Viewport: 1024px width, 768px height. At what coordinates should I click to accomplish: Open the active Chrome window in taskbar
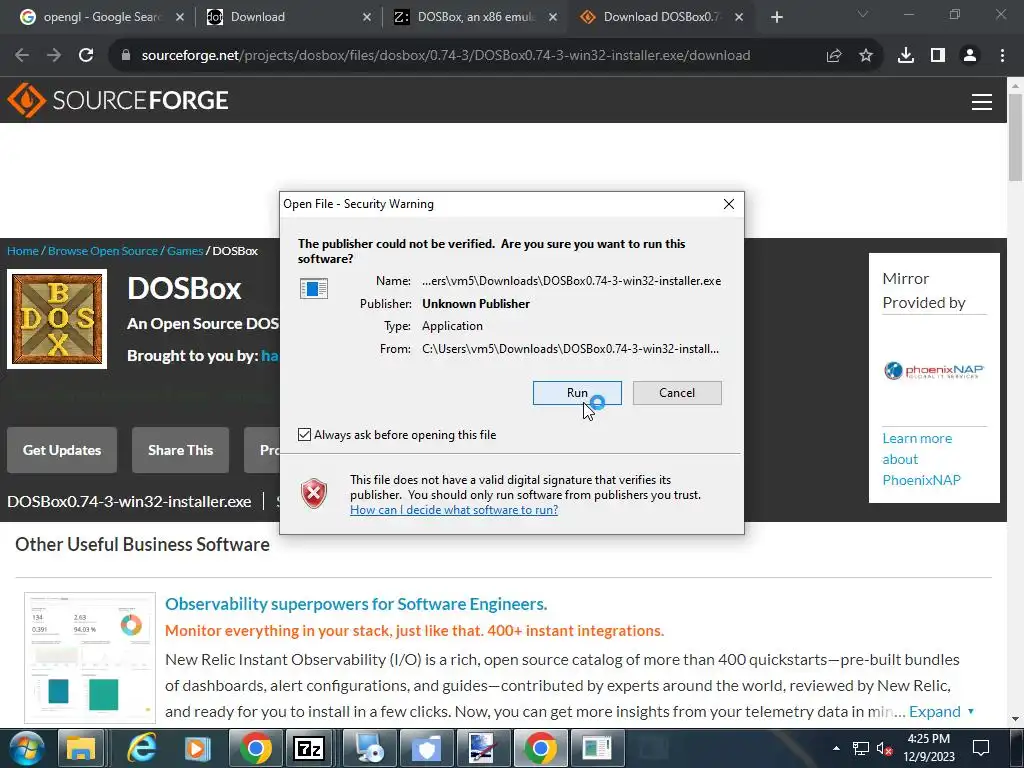tap(540, 748)
